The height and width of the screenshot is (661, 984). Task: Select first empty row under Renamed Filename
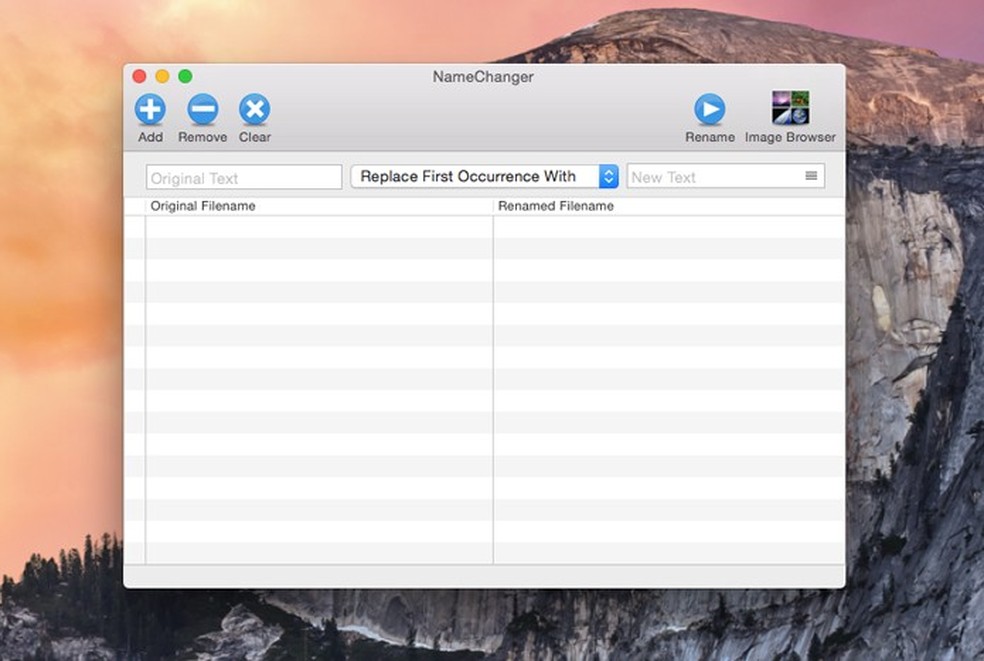(668, 227)
